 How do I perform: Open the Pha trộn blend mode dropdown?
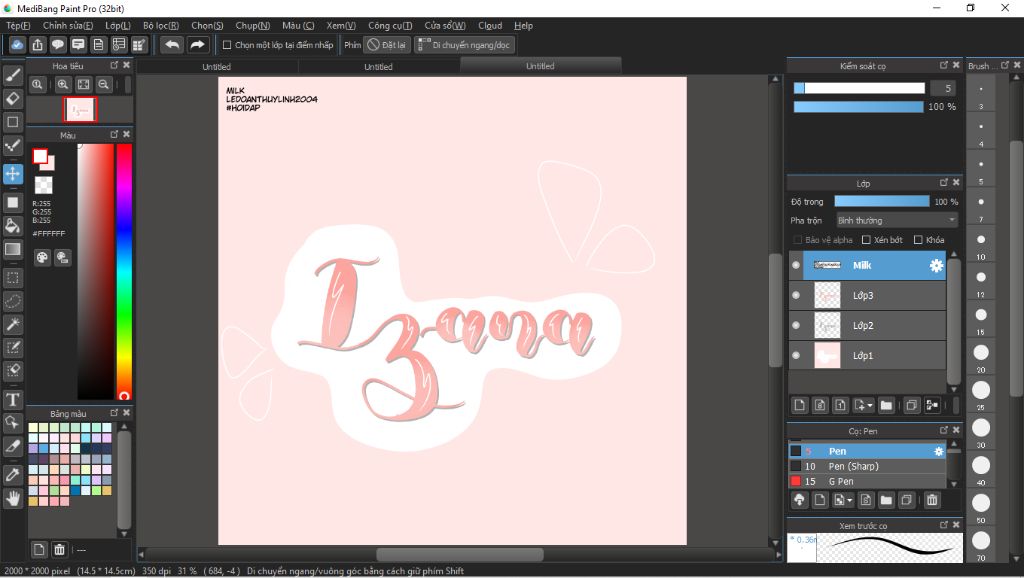coord(897,220)
